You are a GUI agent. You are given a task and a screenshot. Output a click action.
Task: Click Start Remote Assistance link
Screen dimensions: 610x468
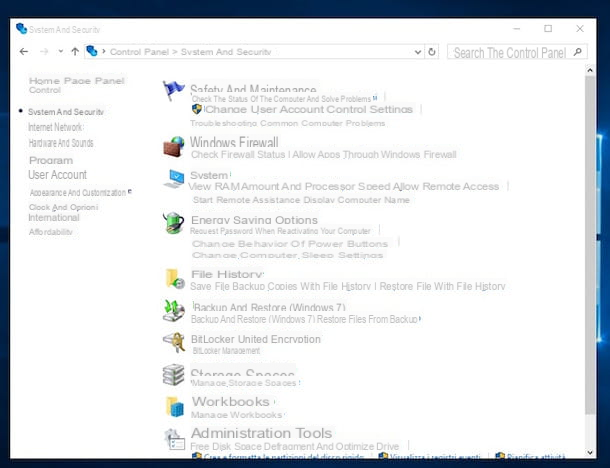point(247,200)
